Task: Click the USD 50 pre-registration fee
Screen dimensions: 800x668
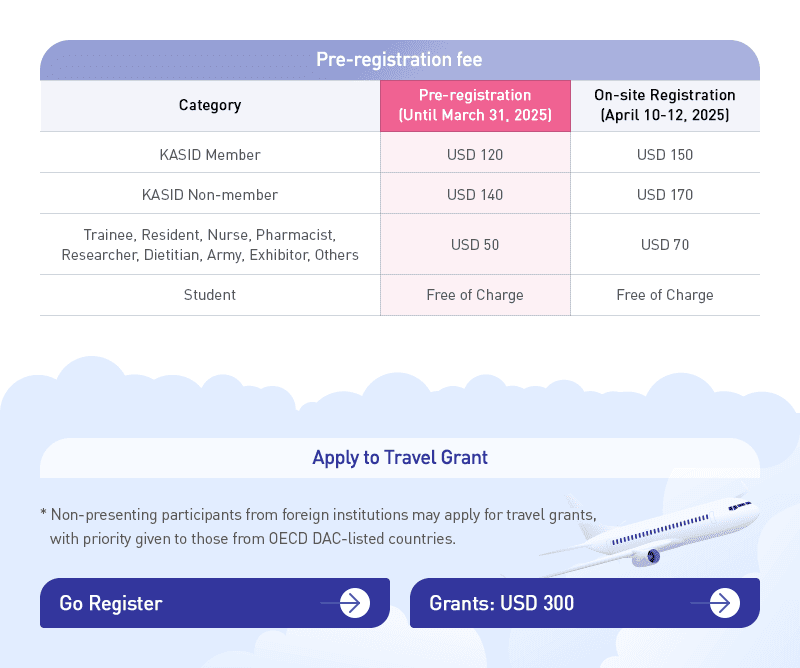Action: point(475,245)
